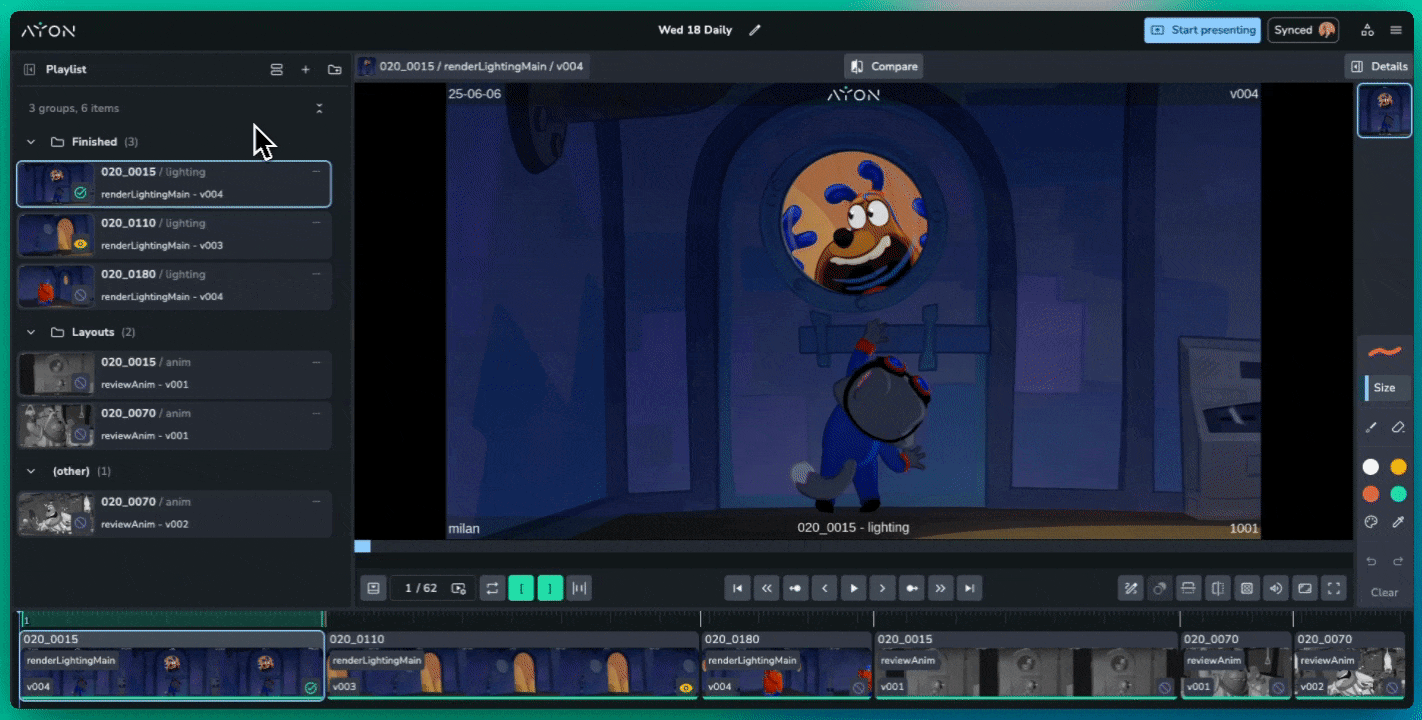
Task: Toggle the Details side panel
Action: (x=1379, y=67)
